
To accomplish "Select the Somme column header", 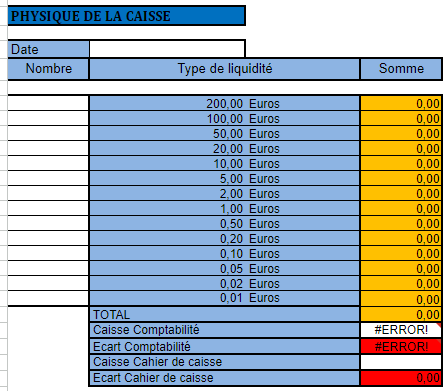I will tap(401, 69).
